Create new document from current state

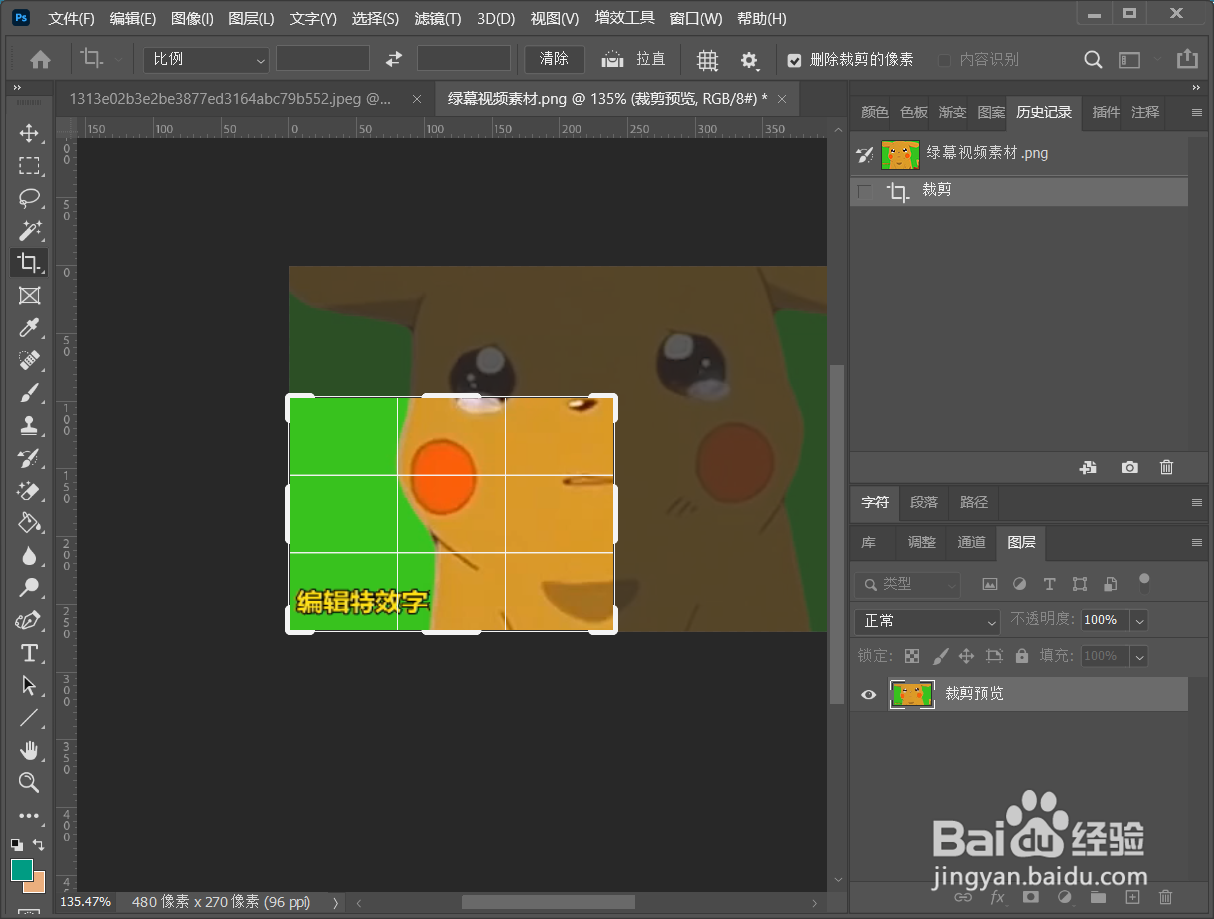(x=1088, y=467)
